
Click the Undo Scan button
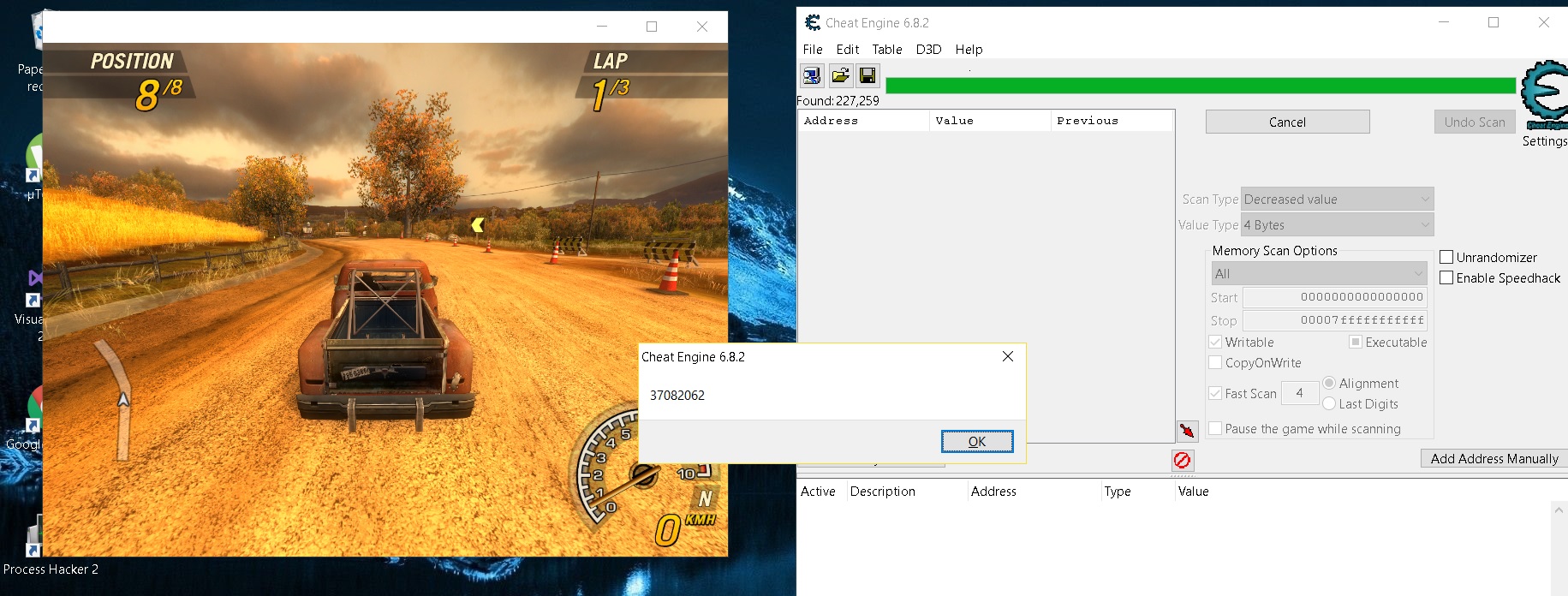pyautogui.click(x=1475, y=122)
